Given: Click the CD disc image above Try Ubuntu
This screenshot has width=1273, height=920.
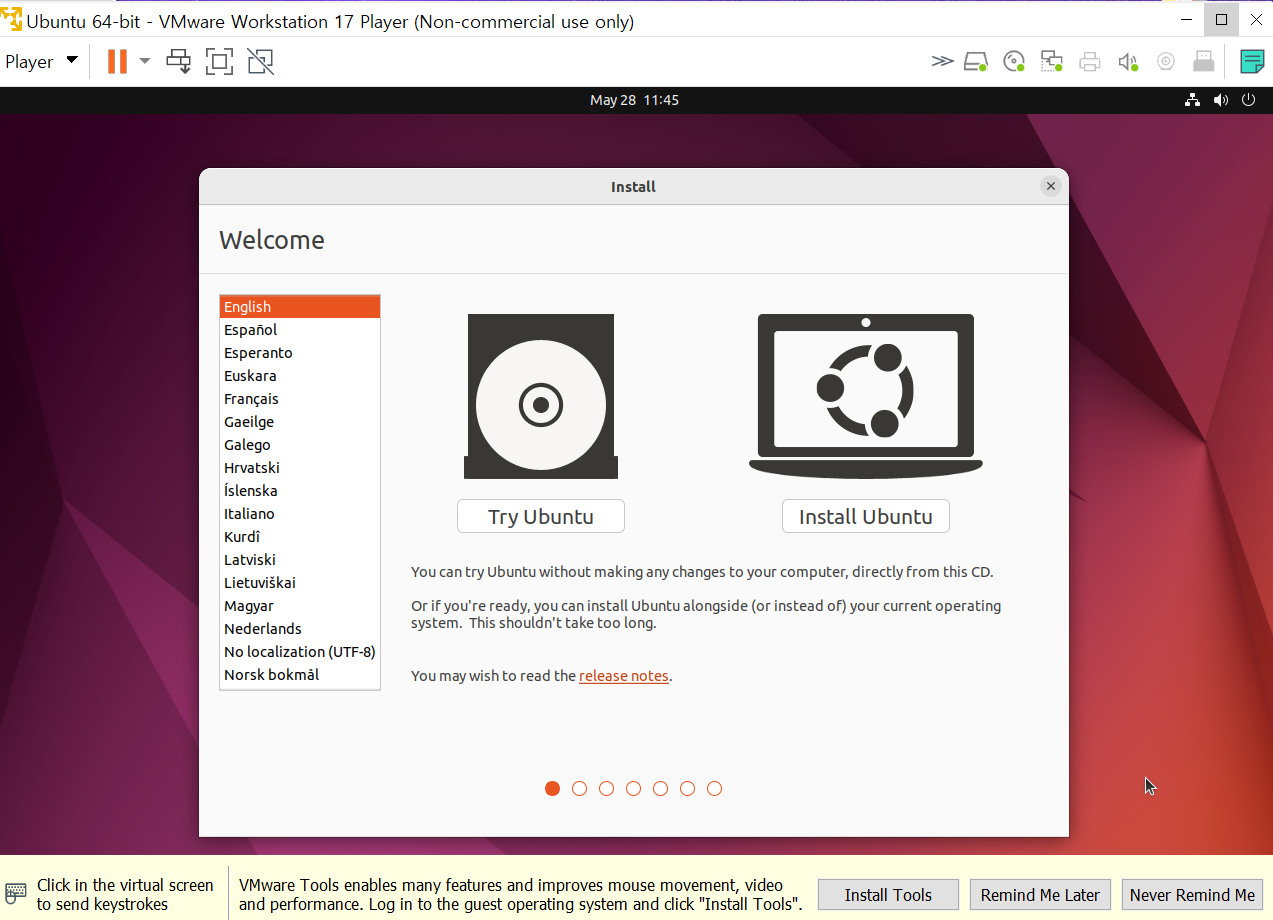Looking at the screenshot, I should [541, 397].
